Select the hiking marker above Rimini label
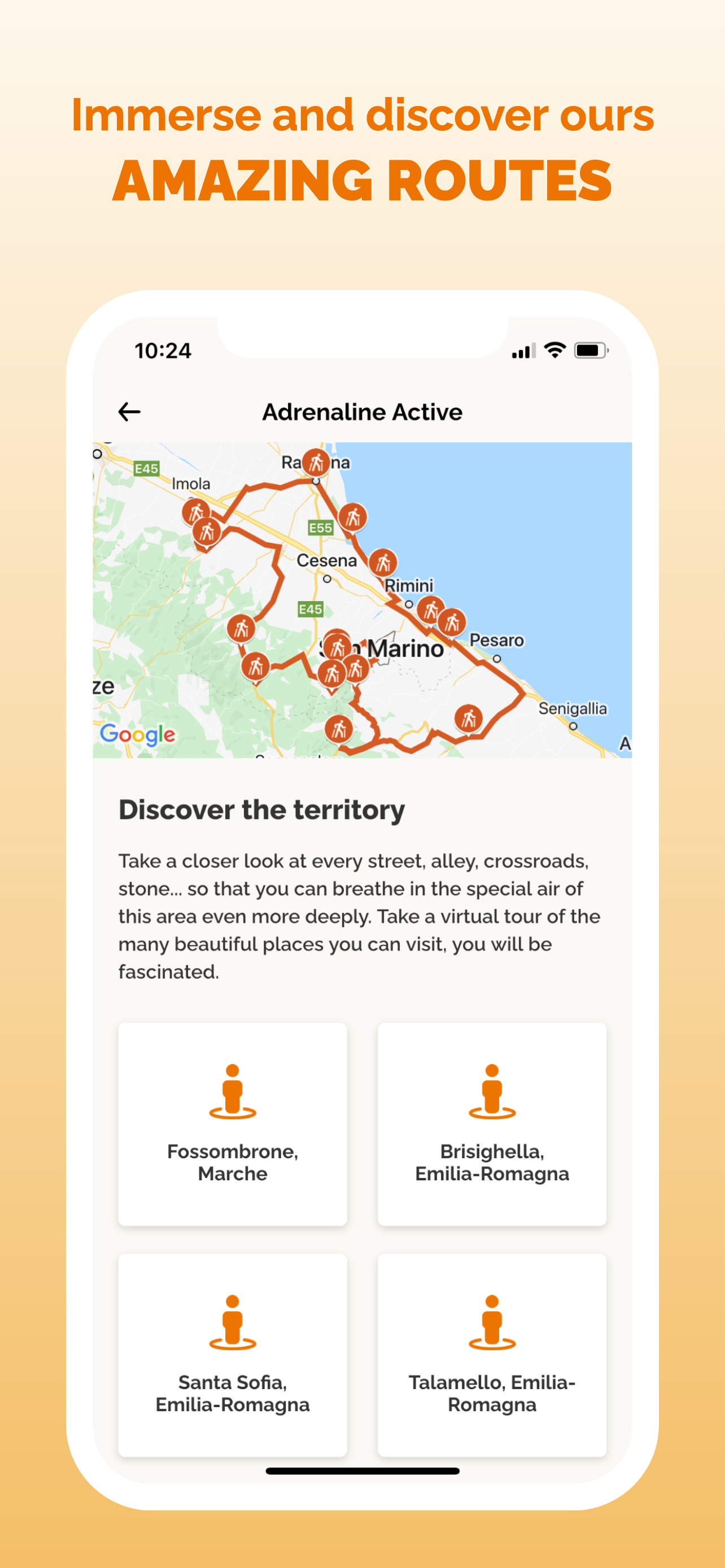Viewport: 725px width, 1568px height. pos(383,563)
